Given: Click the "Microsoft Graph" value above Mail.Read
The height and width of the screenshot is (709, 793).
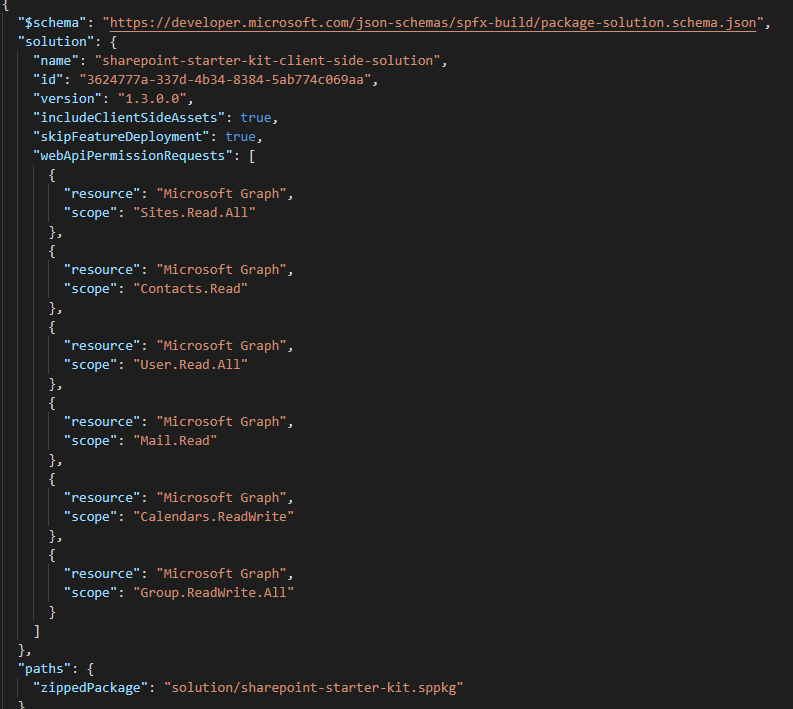Looking at the screenshot, I should pos(222,422).
